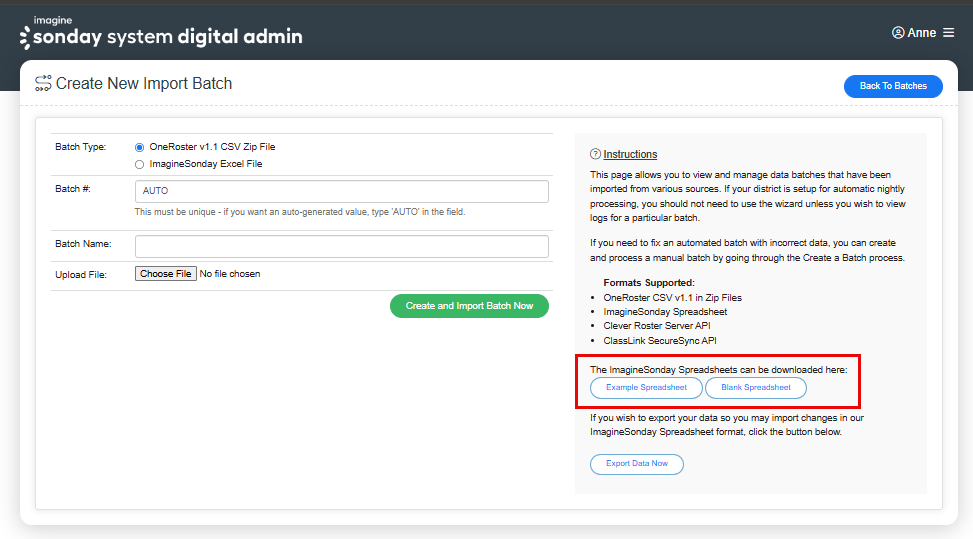Click Create and Import Batch Now

coord(469,306)
